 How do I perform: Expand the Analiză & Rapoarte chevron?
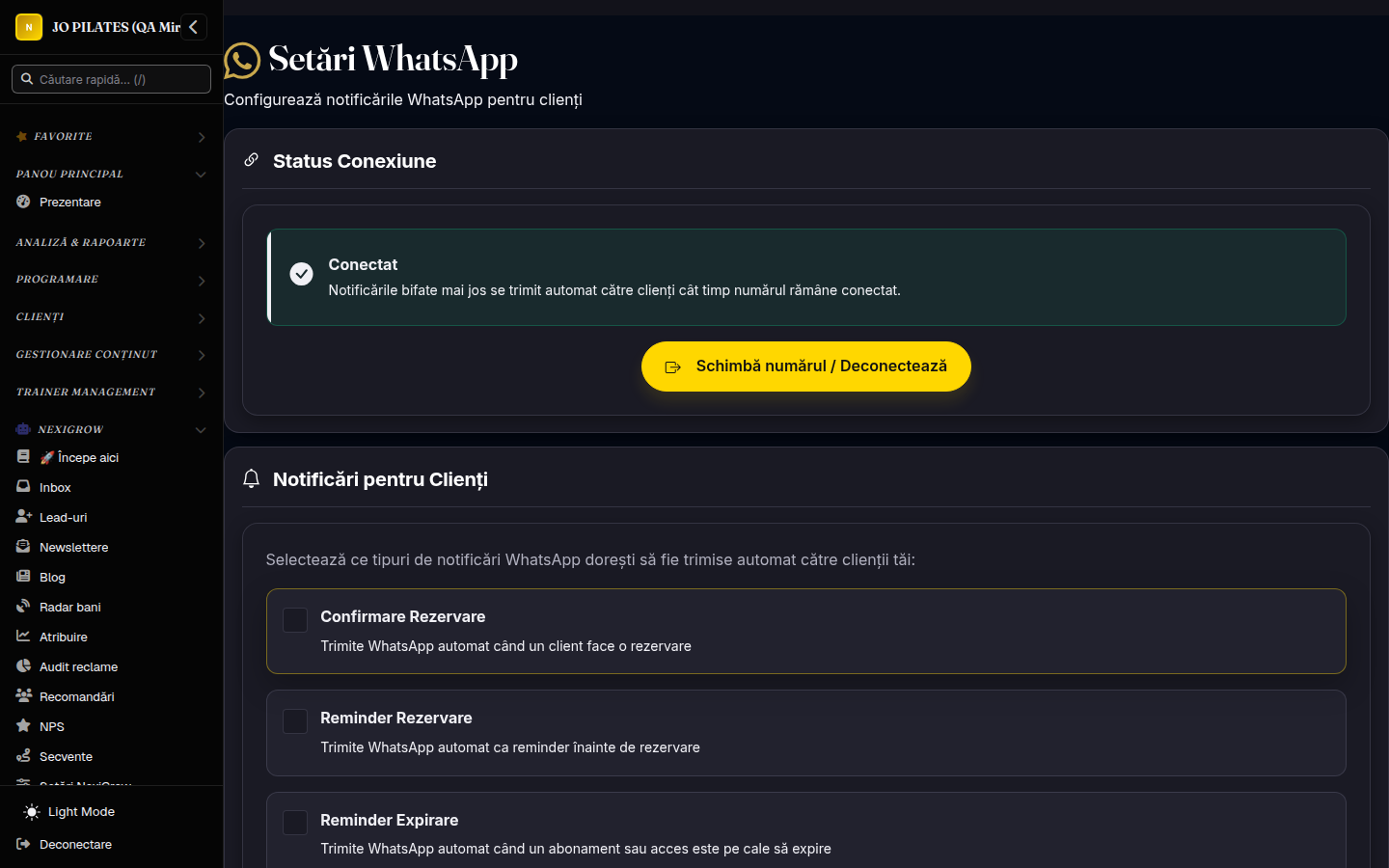click(202, 244)
